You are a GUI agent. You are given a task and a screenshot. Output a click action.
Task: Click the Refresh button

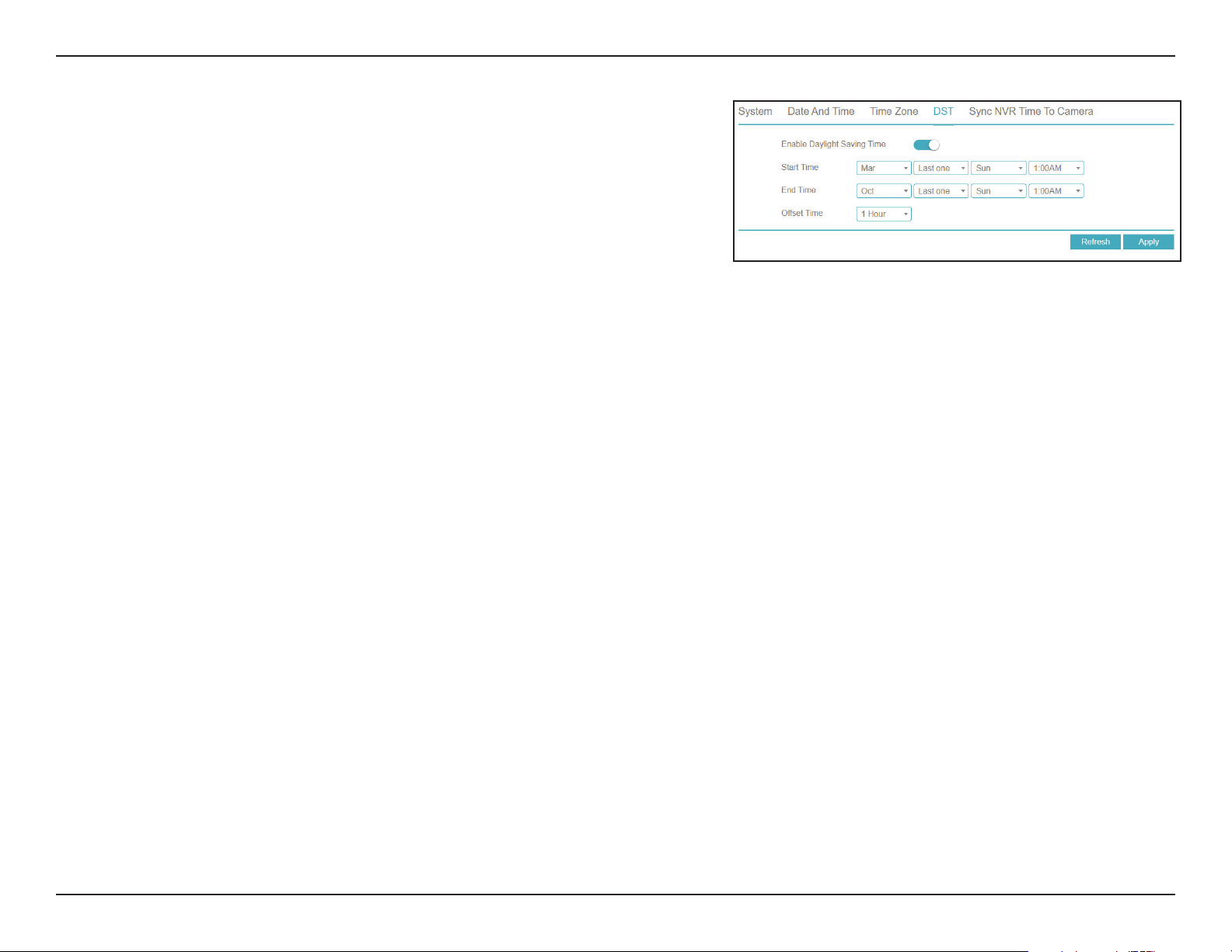(x=1095, y=242)
